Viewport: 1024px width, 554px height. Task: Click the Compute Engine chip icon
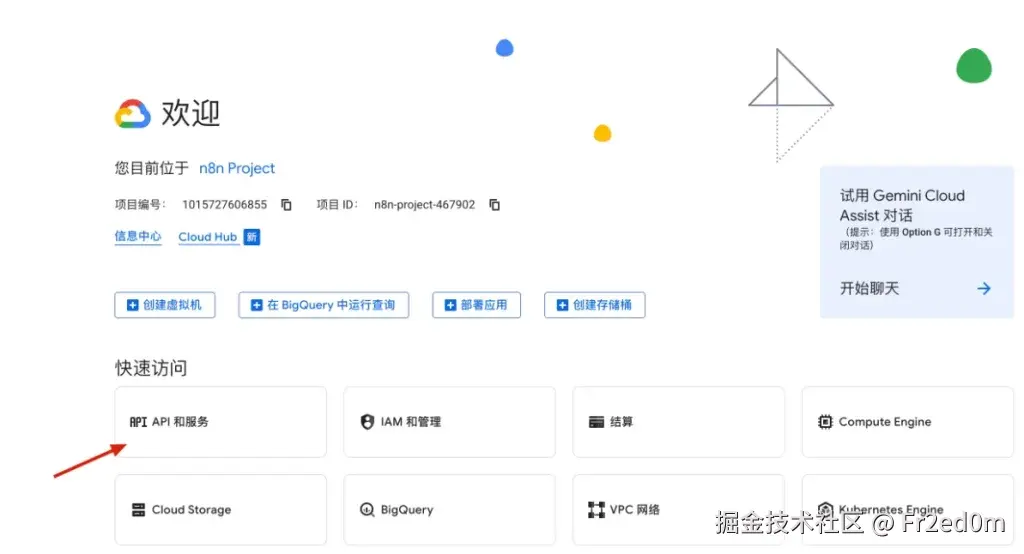[825, 422]
